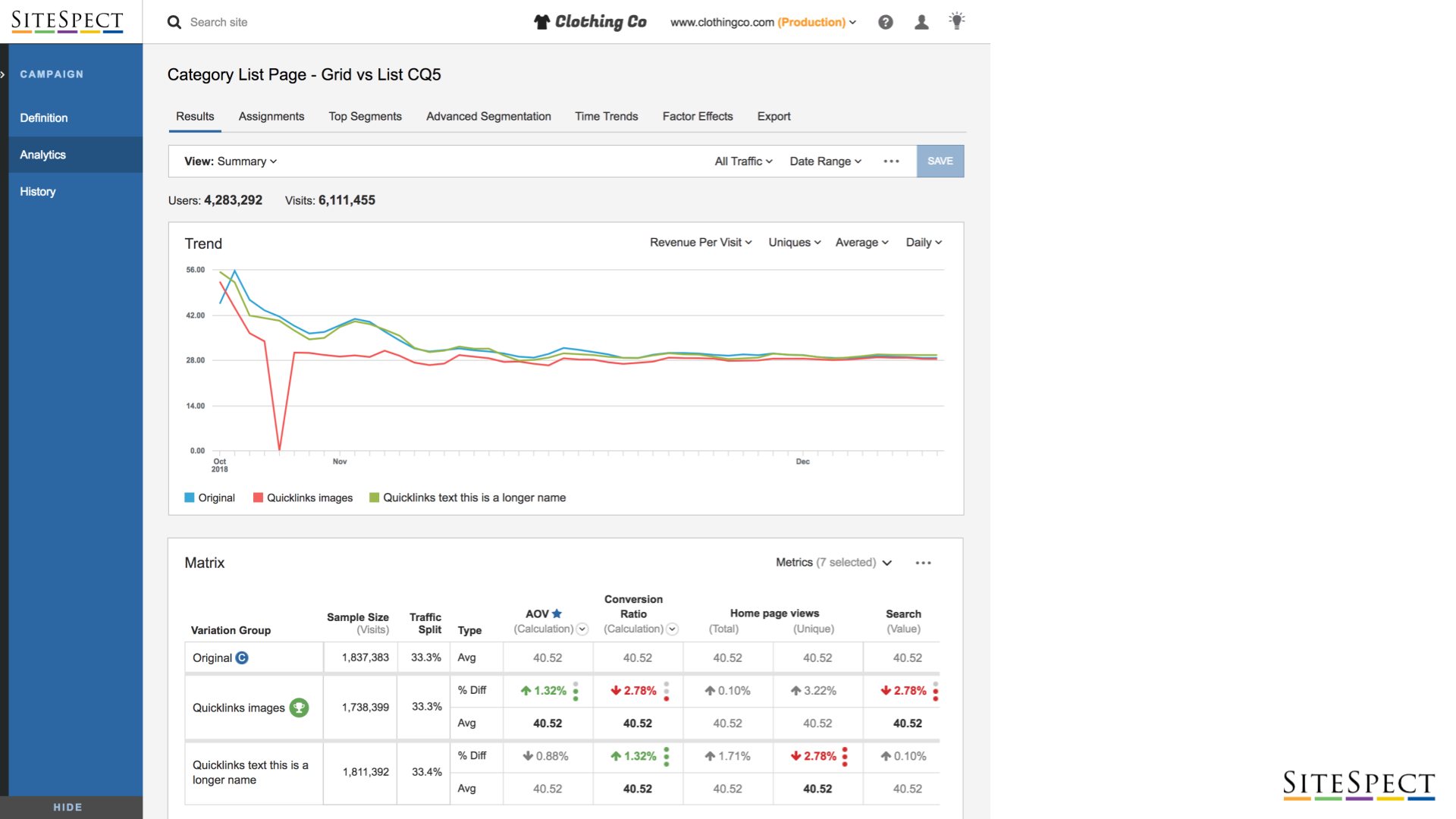Click the lightbulb ideas icon
Viewport: 1456px width, 819px height.
tap(957, 21)
